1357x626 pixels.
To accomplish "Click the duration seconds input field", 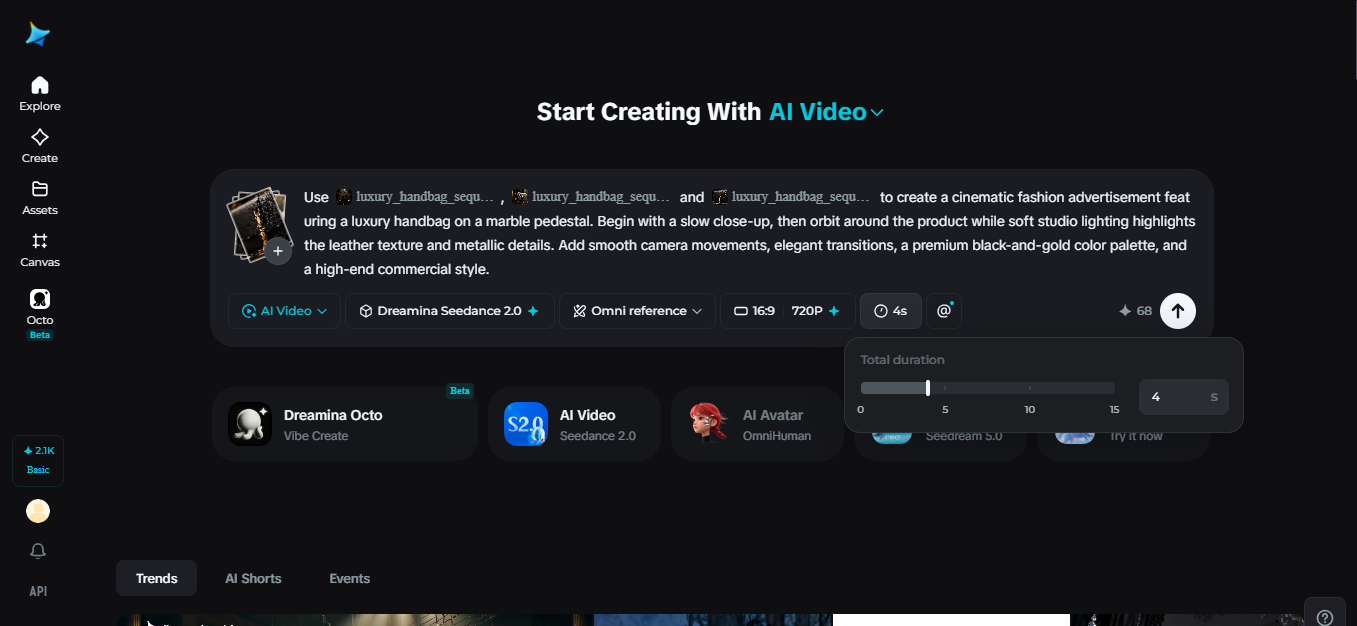I will [1184, 397].
